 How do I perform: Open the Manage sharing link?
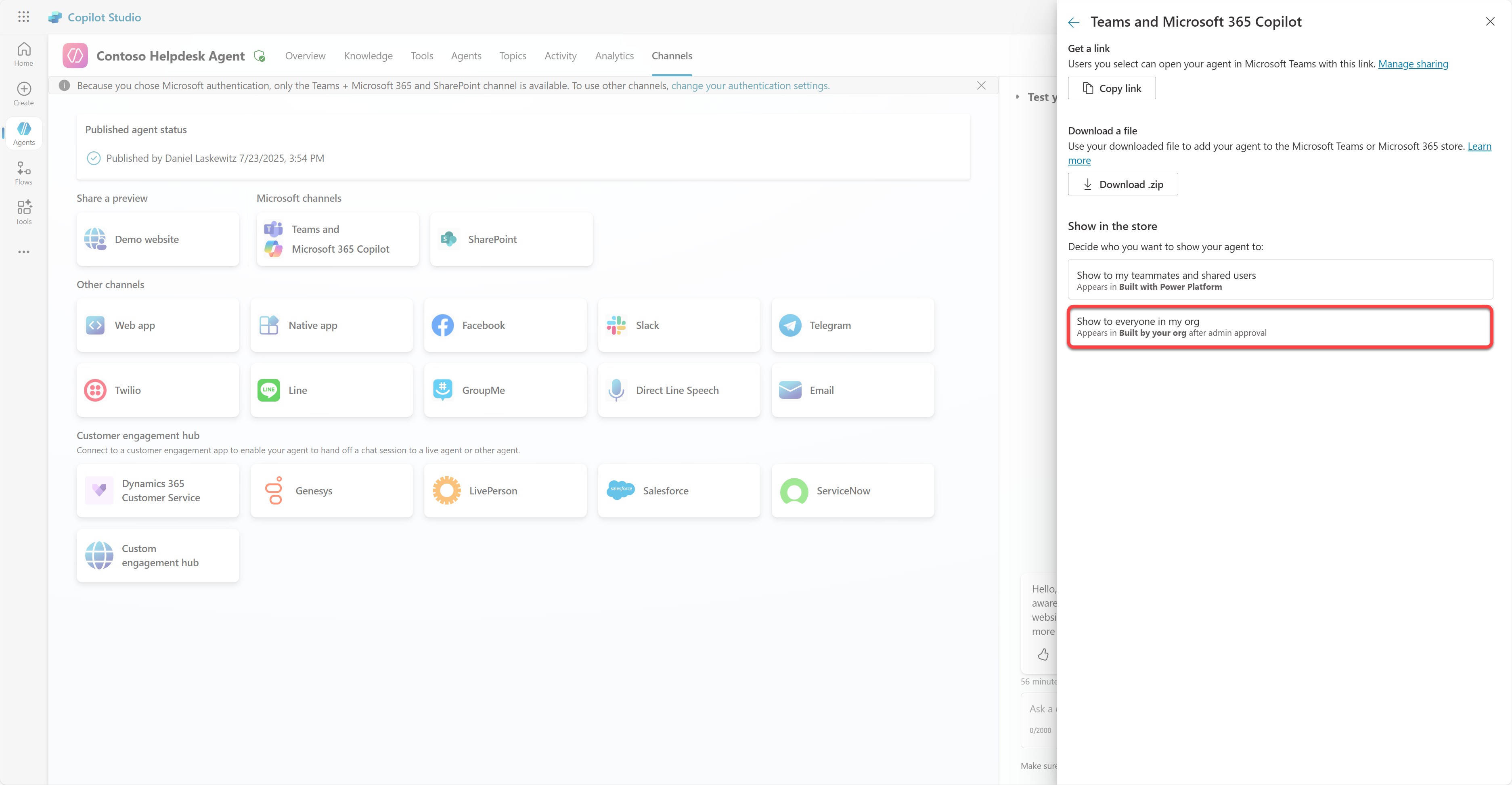(x=1413, y=64)
